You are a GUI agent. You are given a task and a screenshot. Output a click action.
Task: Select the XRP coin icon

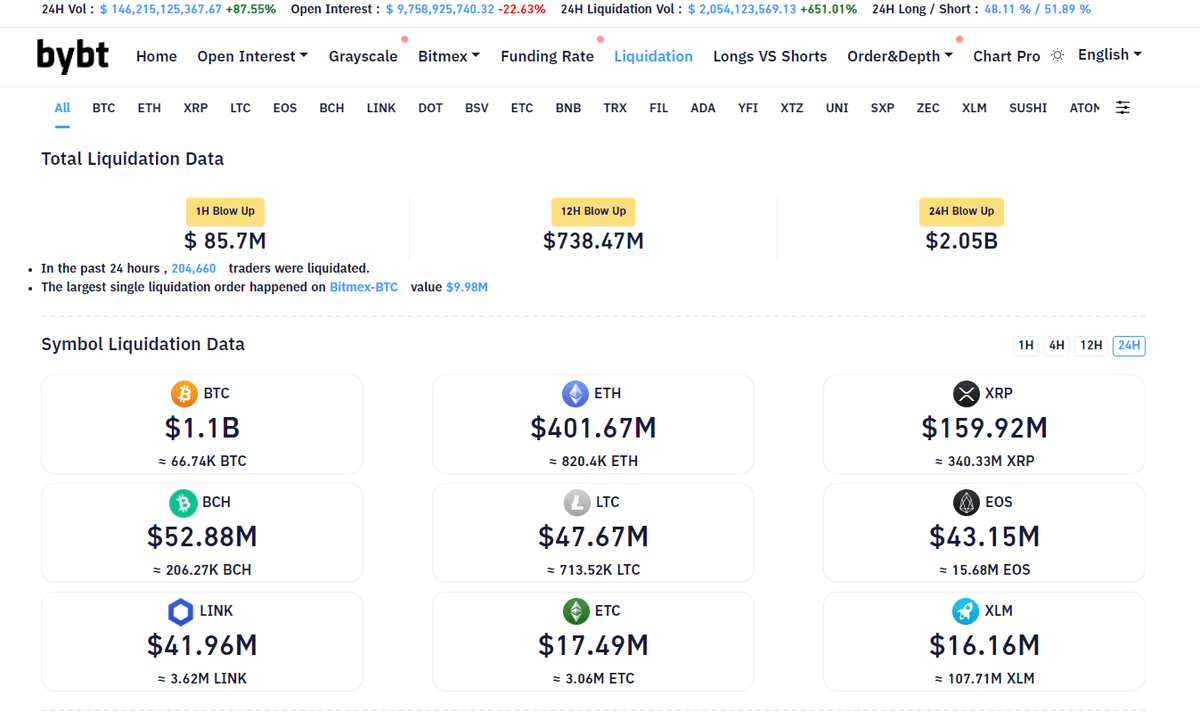[x=966, y=393]
